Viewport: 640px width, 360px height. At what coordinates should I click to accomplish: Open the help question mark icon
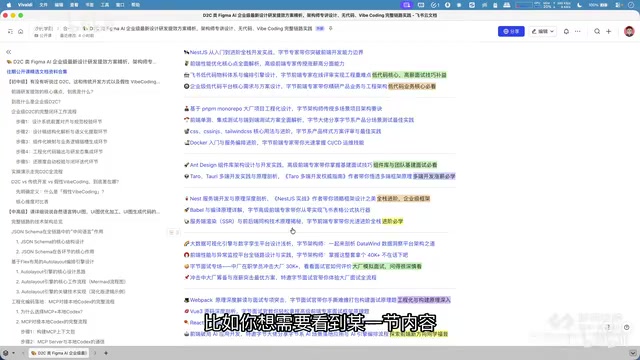[608, 327]
